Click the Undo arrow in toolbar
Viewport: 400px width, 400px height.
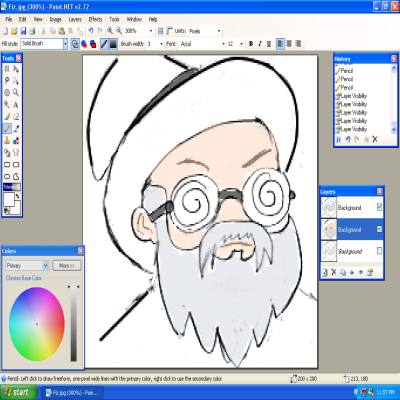click(91, 31)
